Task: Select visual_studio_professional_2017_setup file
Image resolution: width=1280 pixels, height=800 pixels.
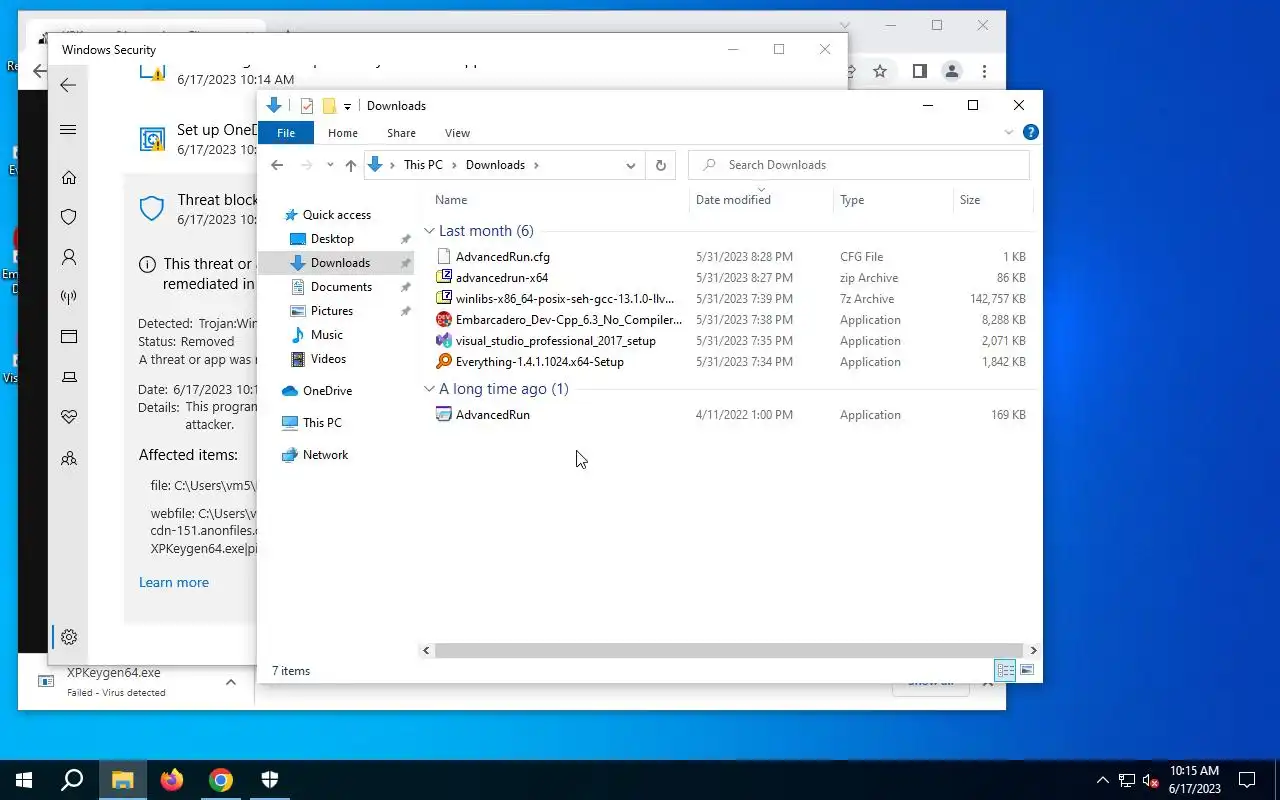Action: coord(555,341)
